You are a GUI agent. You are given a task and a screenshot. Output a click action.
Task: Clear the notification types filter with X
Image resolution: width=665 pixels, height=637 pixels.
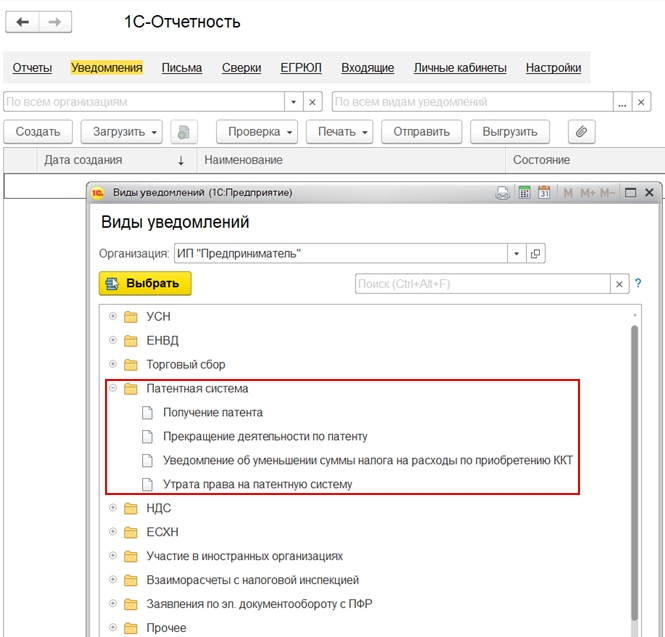[641, 102]
